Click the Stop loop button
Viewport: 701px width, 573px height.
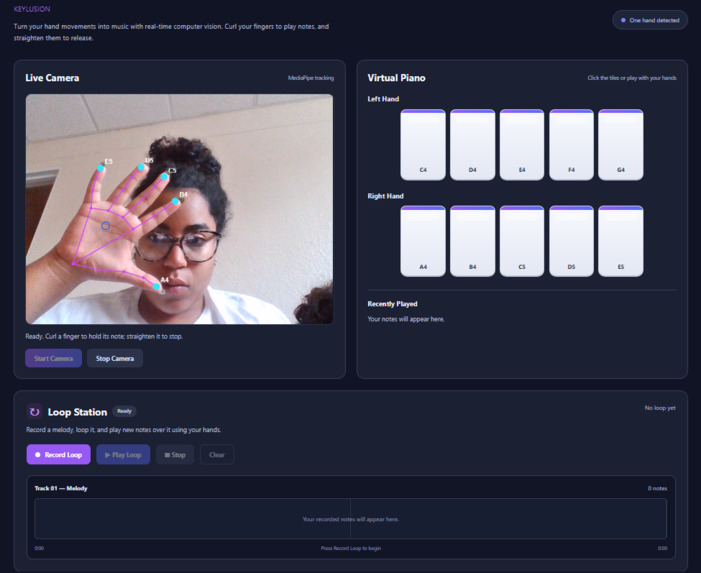click(175, 455)
